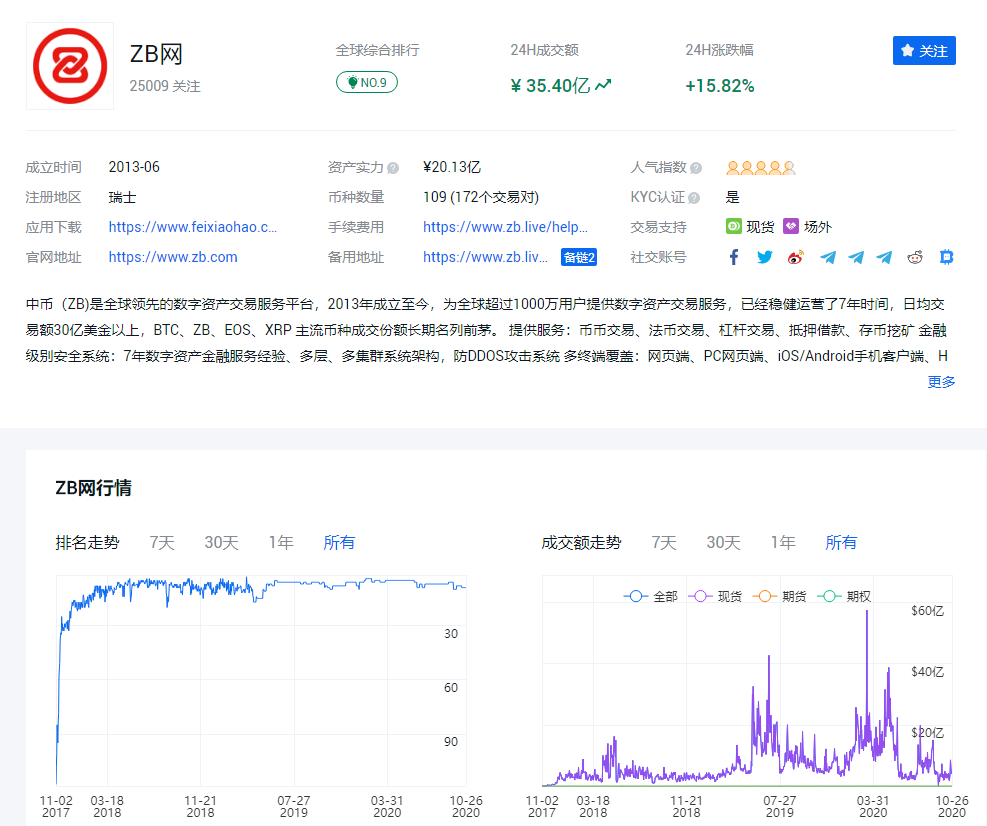
Task: Click the volume trend purple chart
Action: 747,681
